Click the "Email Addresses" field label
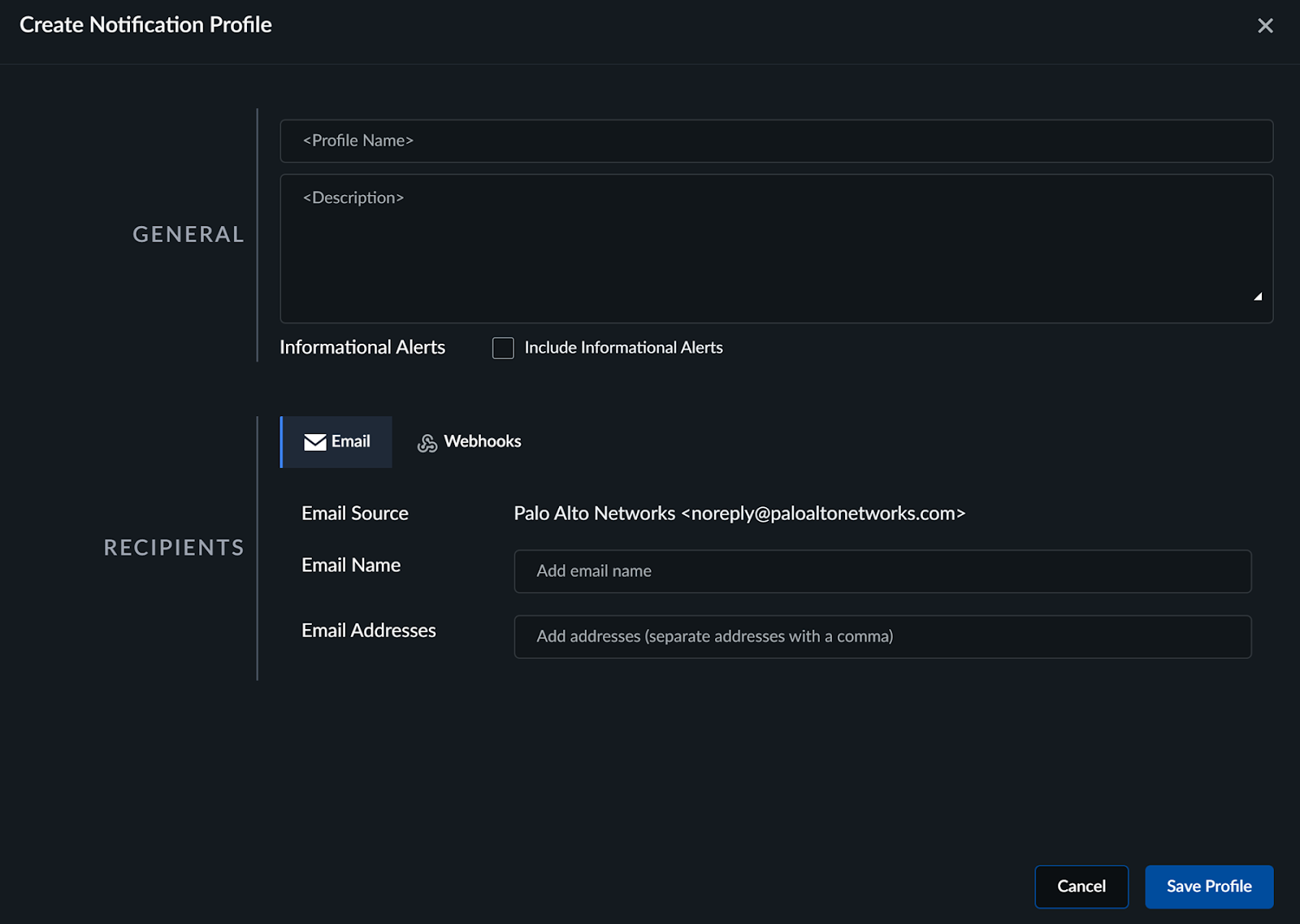Screen dimensions: 1300x924 (369, 631)
